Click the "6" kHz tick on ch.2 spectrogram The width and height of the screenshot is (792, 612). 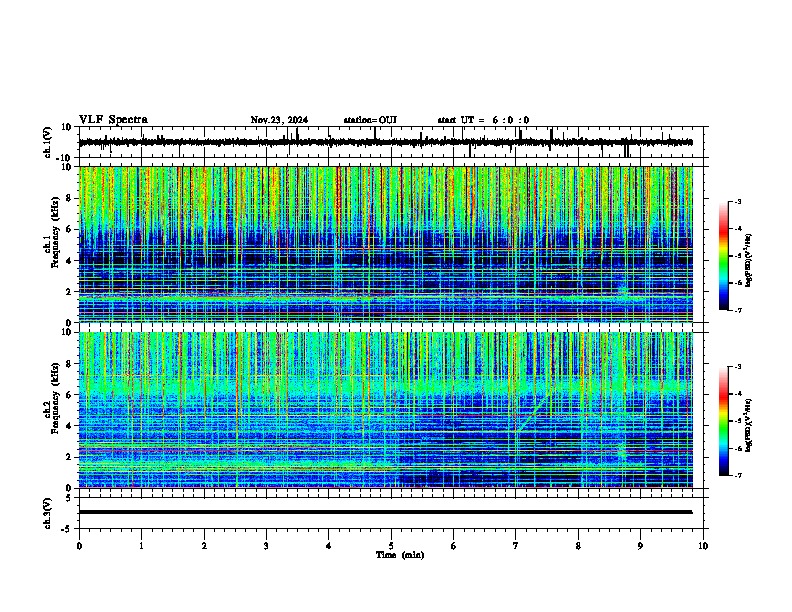coord(70,395)
